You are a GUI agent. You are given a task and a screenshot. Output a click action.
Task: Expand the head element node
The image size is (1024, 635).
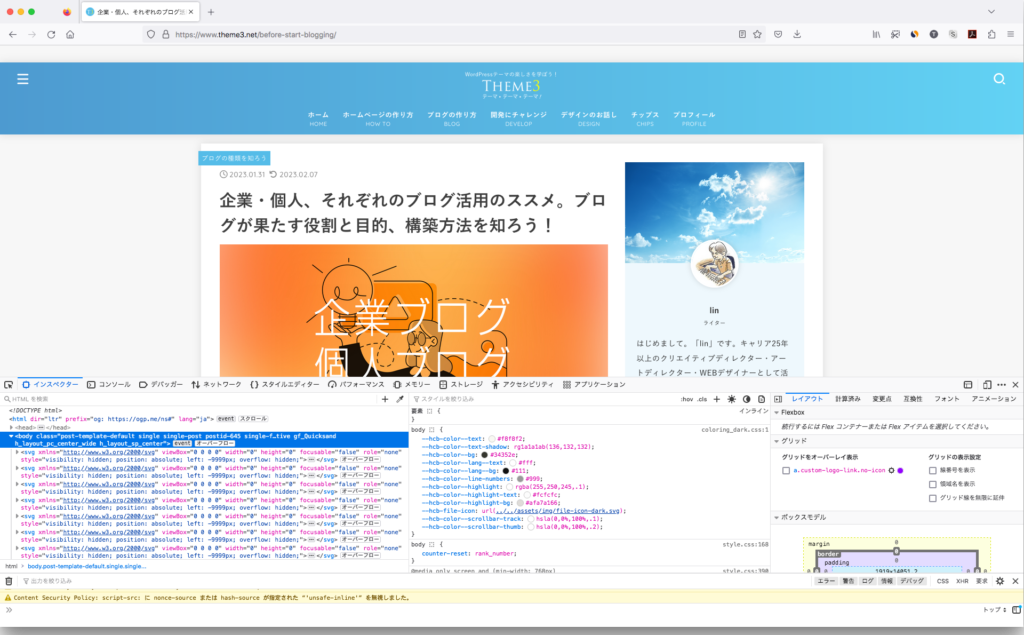11,427
